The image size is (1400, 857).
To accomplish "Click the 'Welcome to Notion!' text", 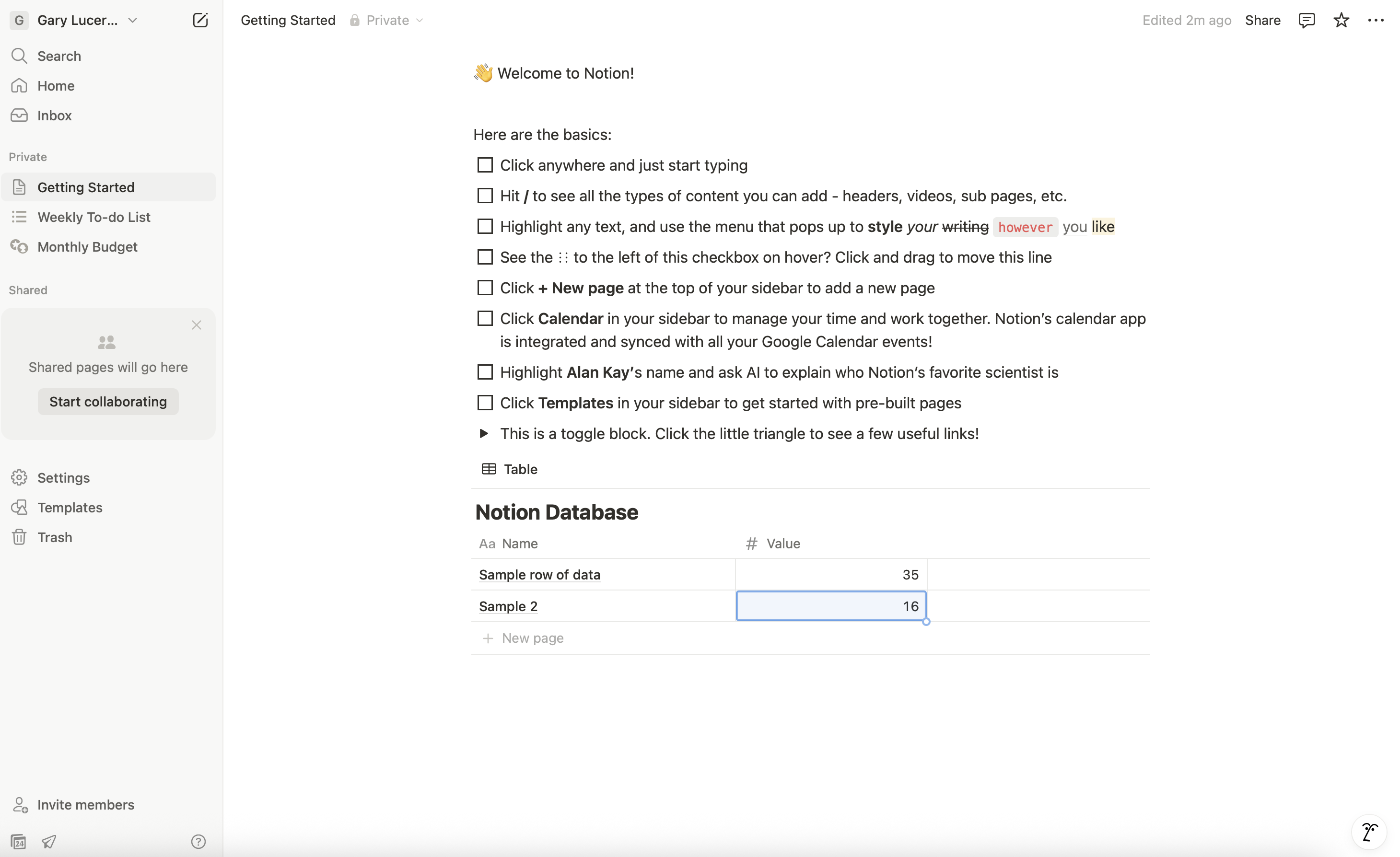I will 565,73.
